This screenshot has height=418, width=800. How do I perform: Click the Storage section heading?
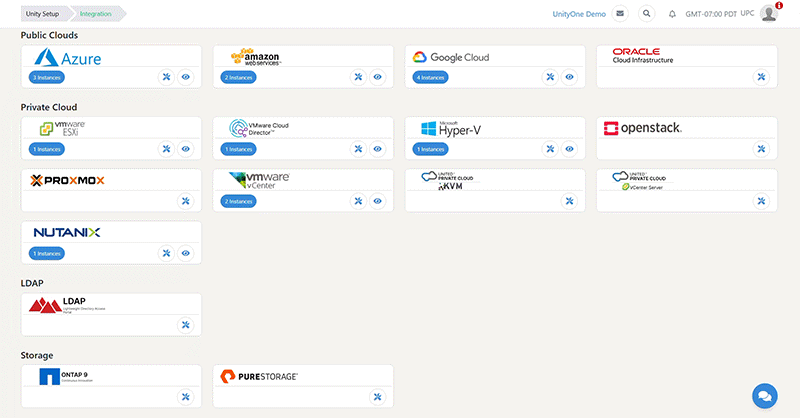[x=37, y=355]
